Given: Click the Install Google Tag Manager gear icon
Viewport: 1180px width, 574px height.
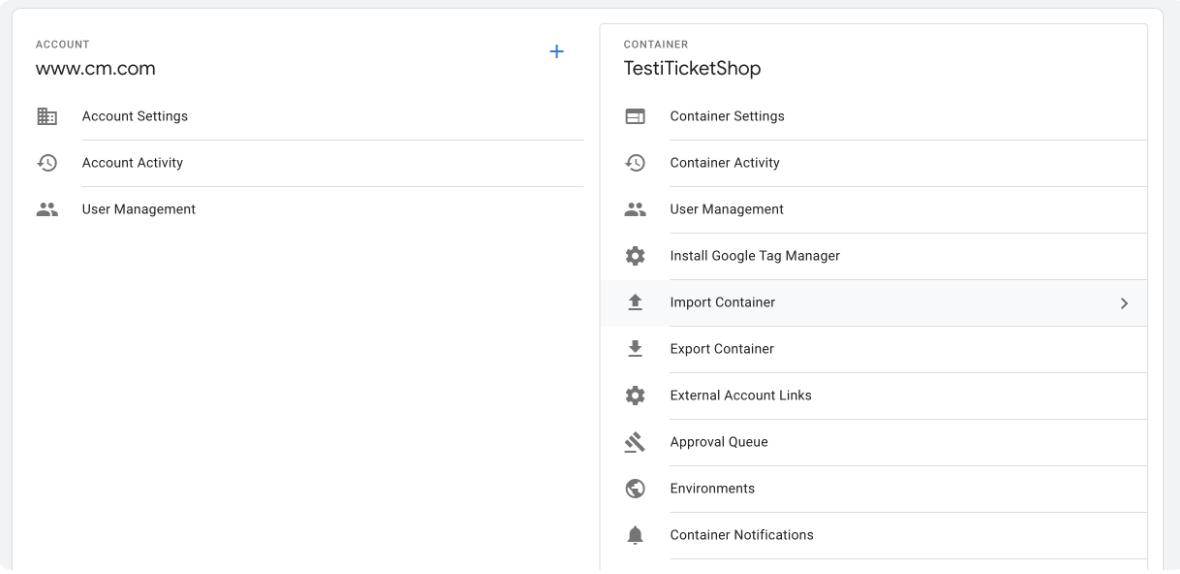Looking at the screenshot, I should pos(634,256).
